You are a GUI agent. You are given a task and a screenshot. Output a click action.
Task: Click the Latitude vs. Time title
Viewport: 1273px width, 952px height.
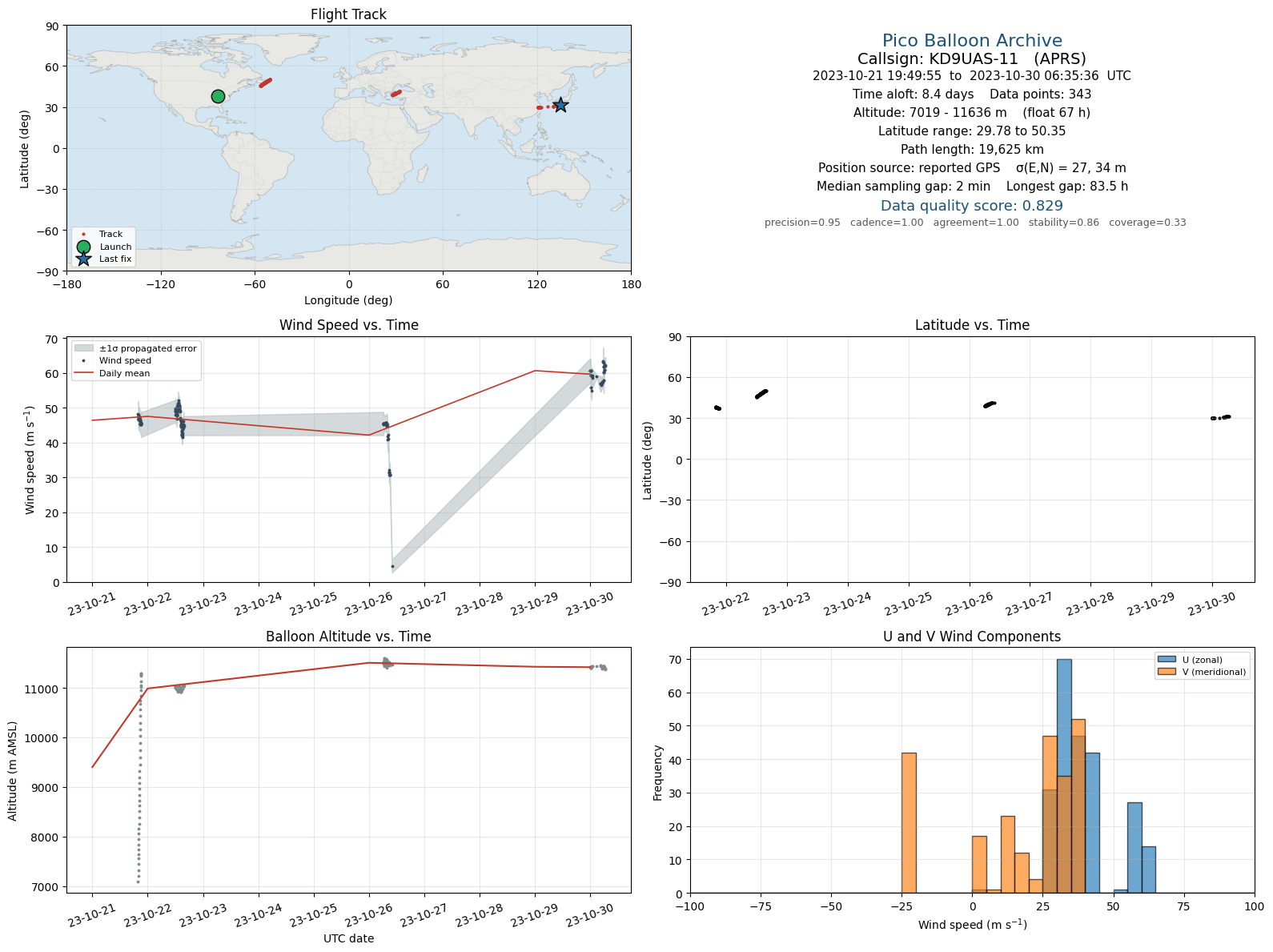point(972,325)
